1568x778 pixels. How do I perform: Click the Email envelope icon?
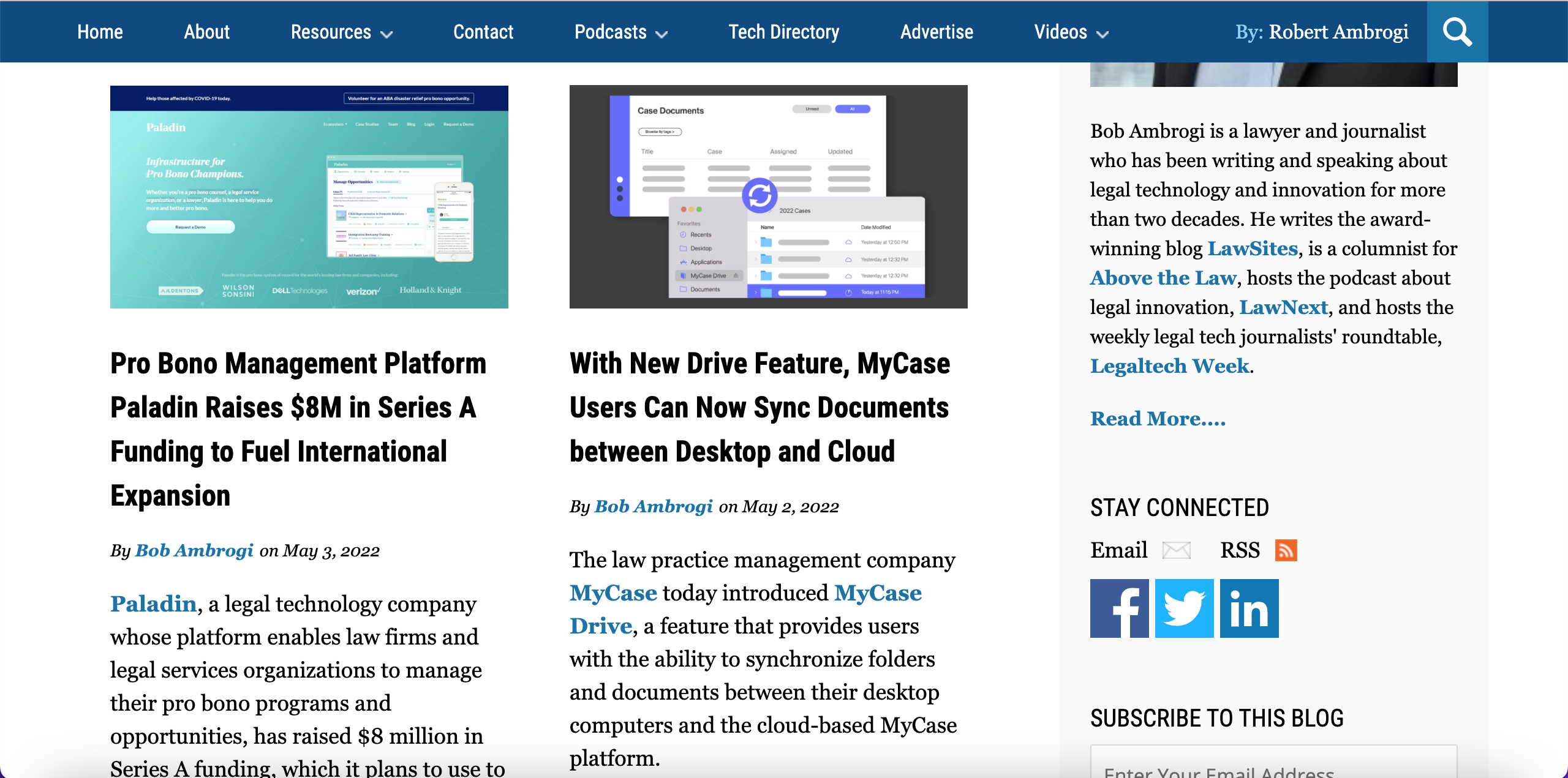click(x=1176, y=550)
